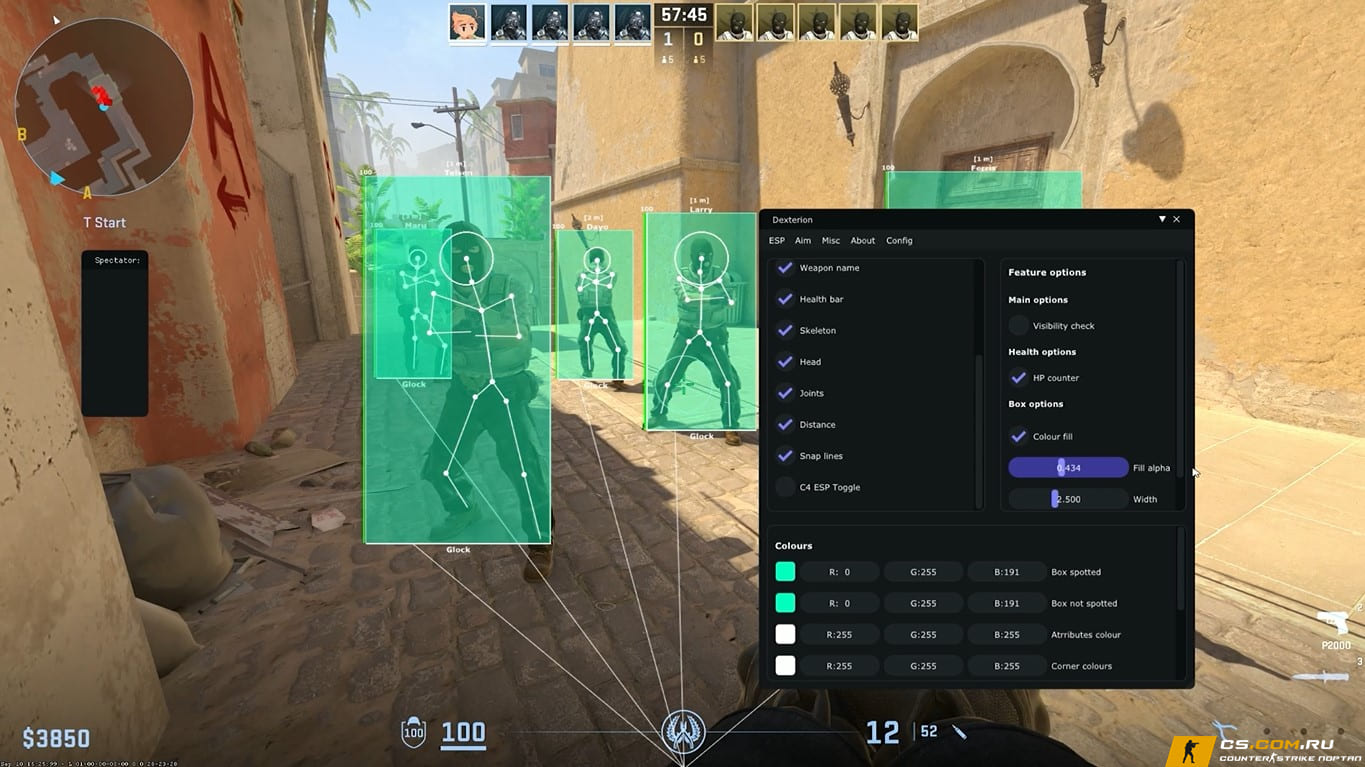This screenshot has width=1365, height=767.
Task: Toggle the Health bar checkbox
Action: [786, 299]
